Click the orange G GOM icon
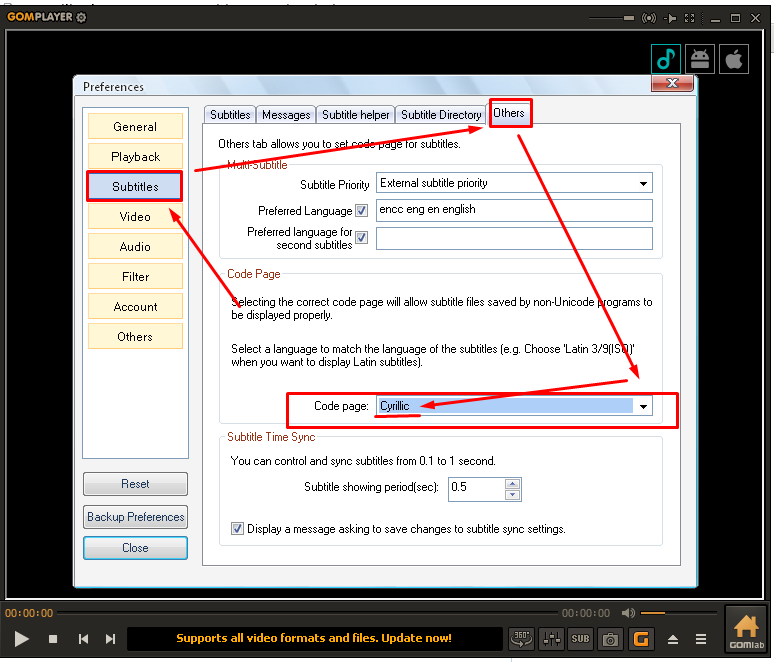This screenshot has height=662, width=774. pyautogui.click(x=641, y=639)
